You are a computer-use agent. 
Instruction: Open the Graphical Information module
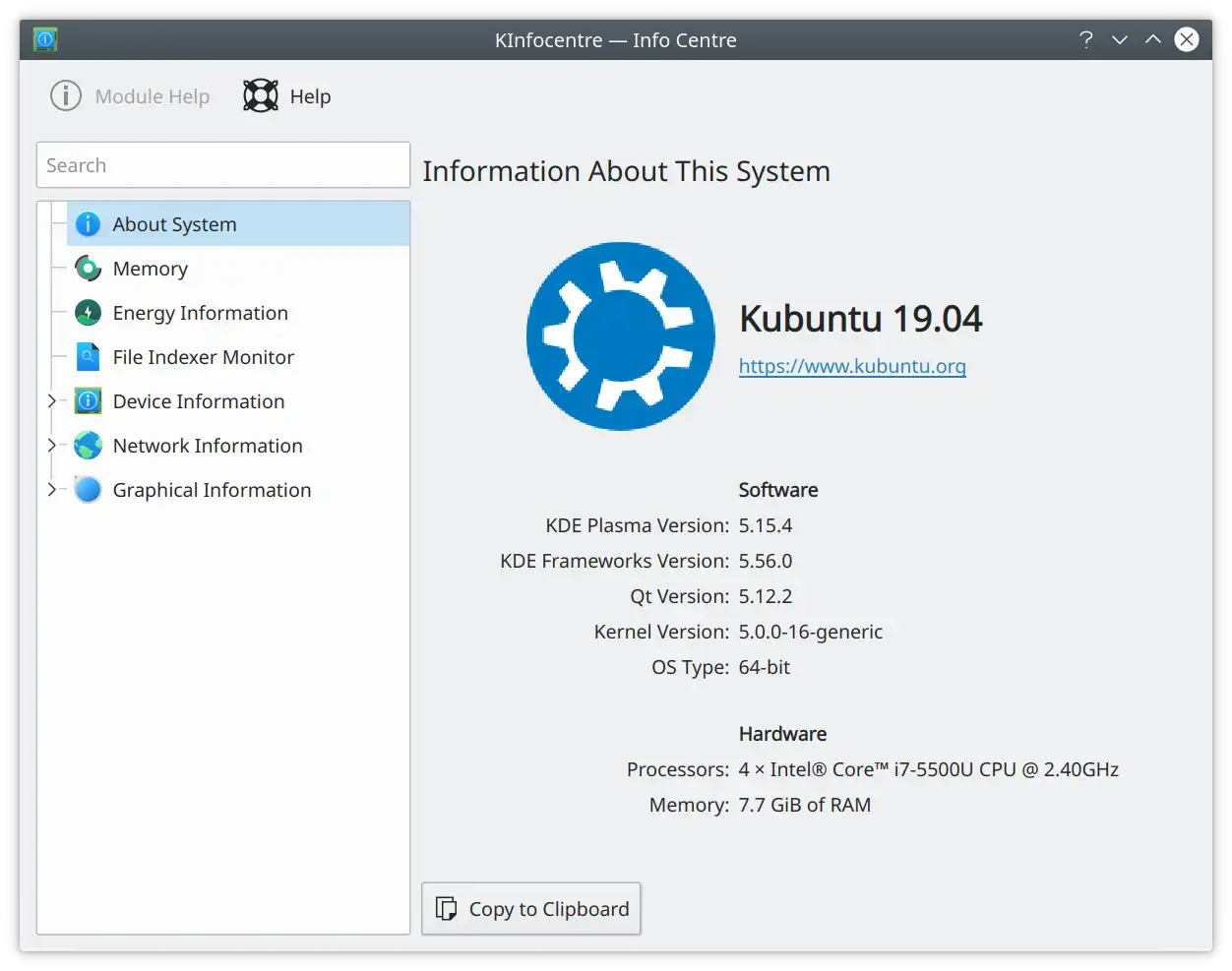[211, 489]
